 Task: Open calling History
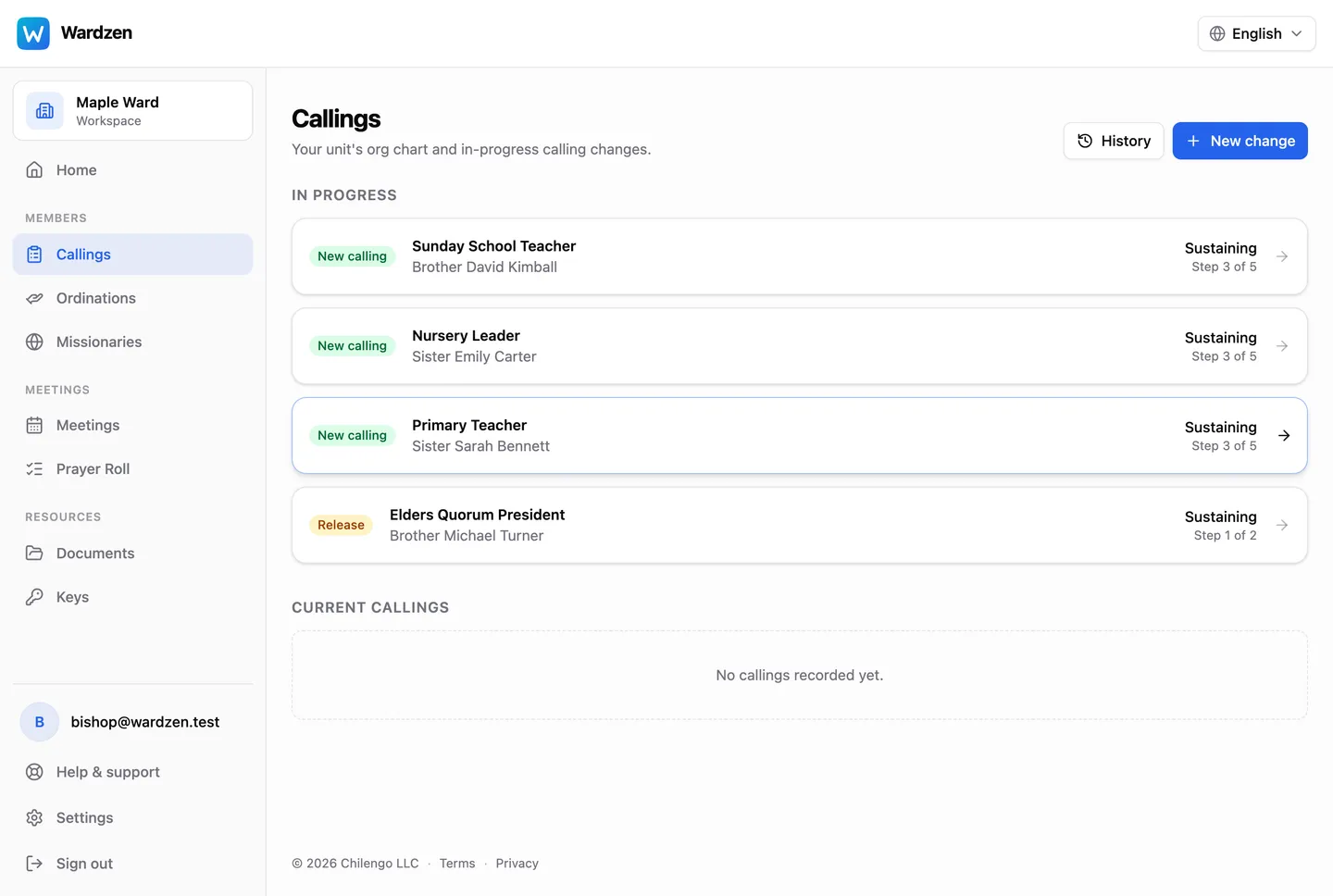pos(1114,141)
